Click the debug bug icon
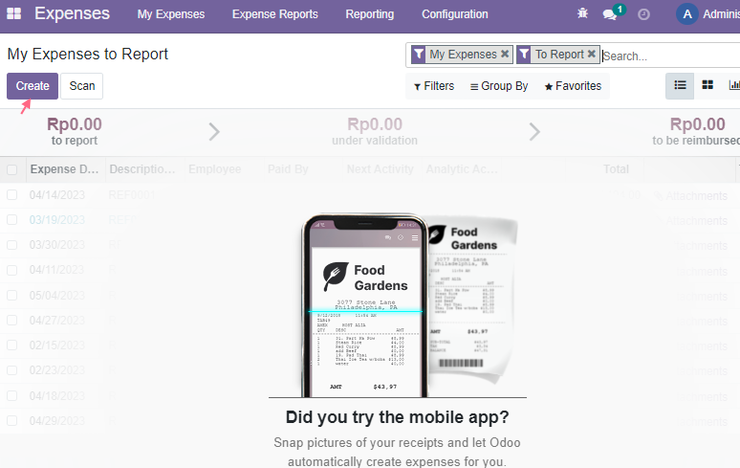The width and height of the screenshot is (740, 468). (582, 13)
